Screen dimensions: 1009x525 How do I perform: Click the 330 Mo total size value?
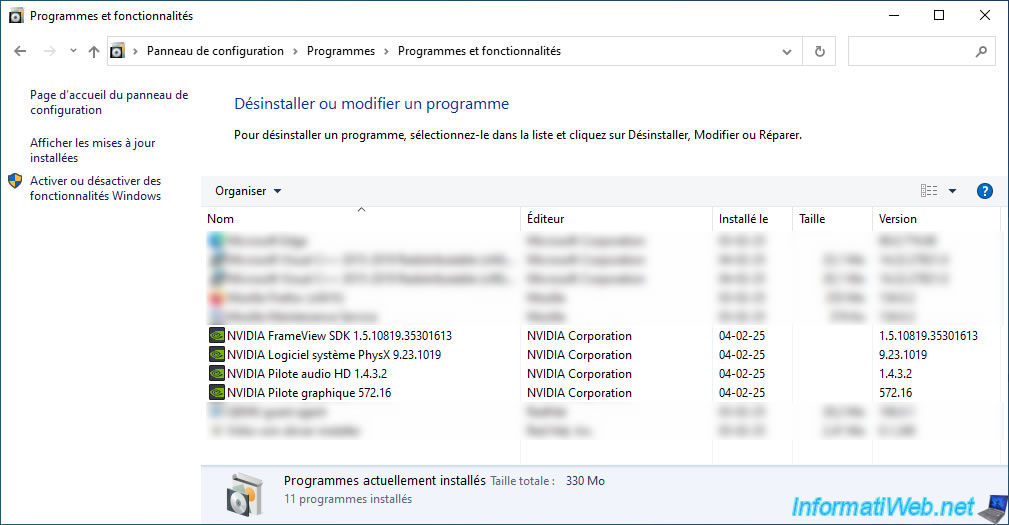coord(585,481)
